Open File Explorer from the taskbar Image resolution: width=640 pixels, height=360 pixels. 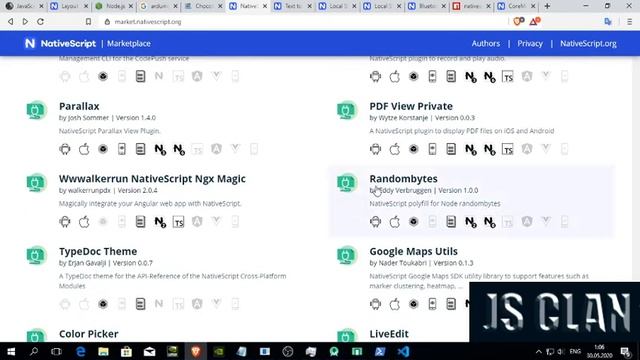click(x=103, y=351)
